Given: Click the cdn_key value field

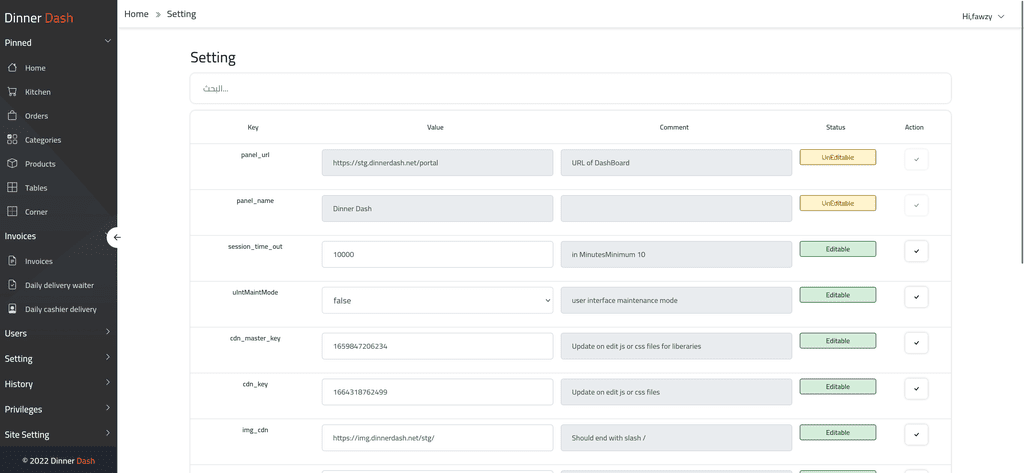Looking at the screenshot, I should click(438, 392).
